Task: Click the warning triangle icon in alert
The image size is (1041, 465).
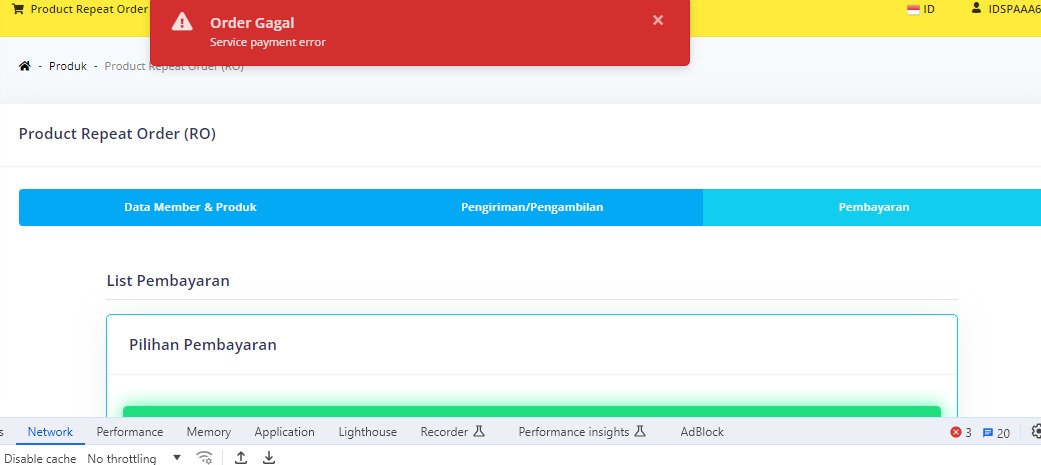Action: pos(181,22)
